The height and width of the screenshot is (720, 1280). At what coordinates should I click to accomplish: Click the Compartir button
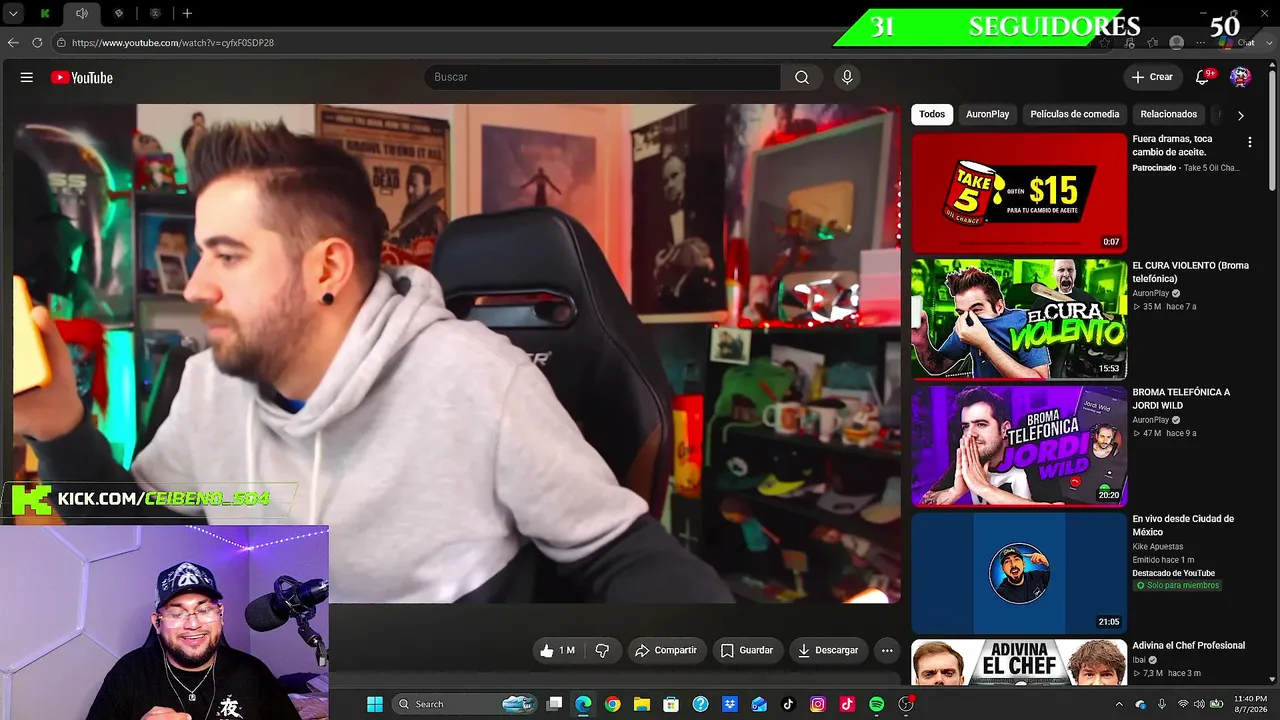(x=665, y=650)
